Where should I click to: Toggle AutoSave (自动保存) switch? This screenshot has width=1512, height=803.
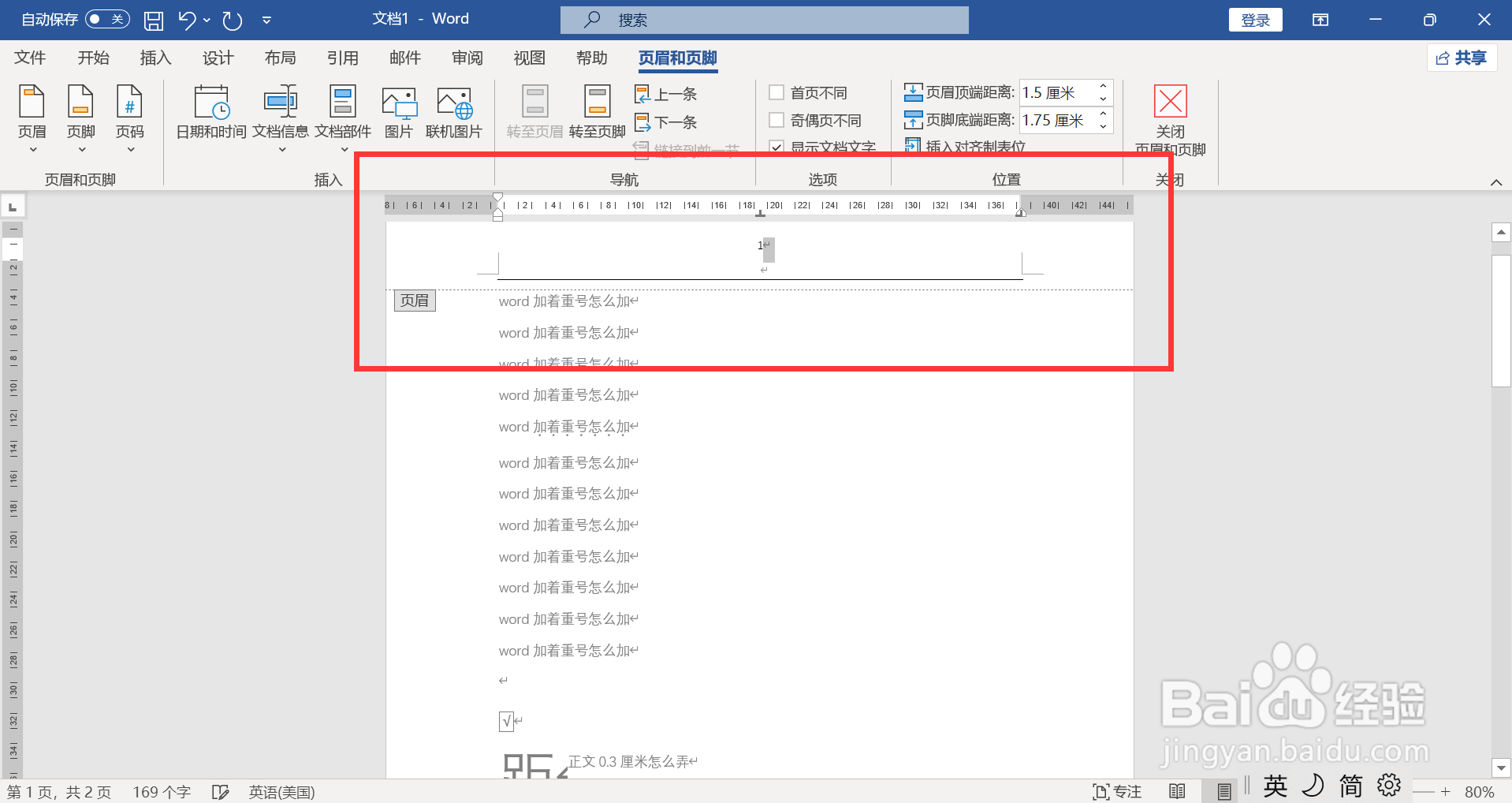[x=107, y=19]
